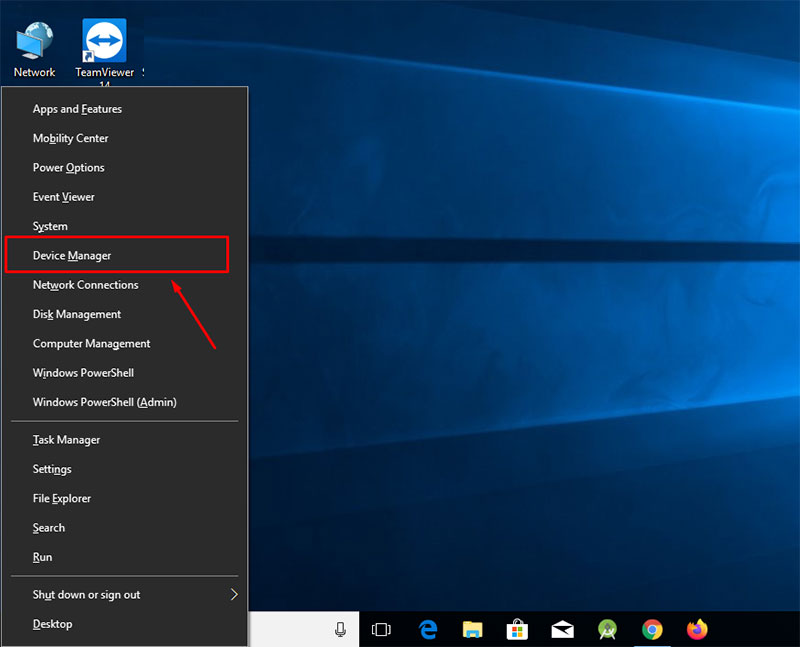Open Computer Management
The width and height of the screenshot is (800, 647).
(124, 343)
